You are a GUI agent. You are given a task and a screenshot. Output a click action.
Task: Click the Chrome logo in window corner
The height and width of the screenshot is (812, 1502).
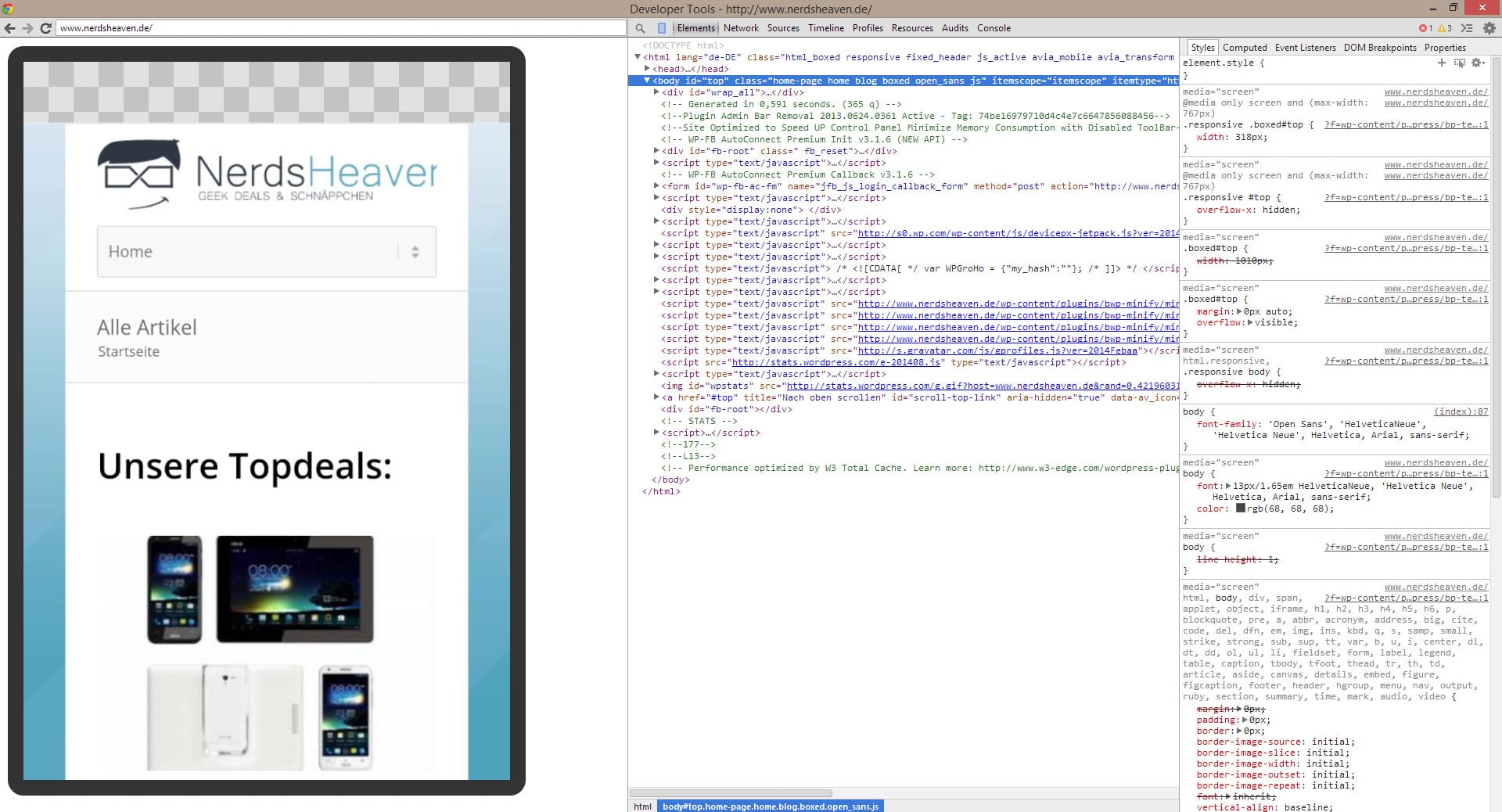point(8,9)
